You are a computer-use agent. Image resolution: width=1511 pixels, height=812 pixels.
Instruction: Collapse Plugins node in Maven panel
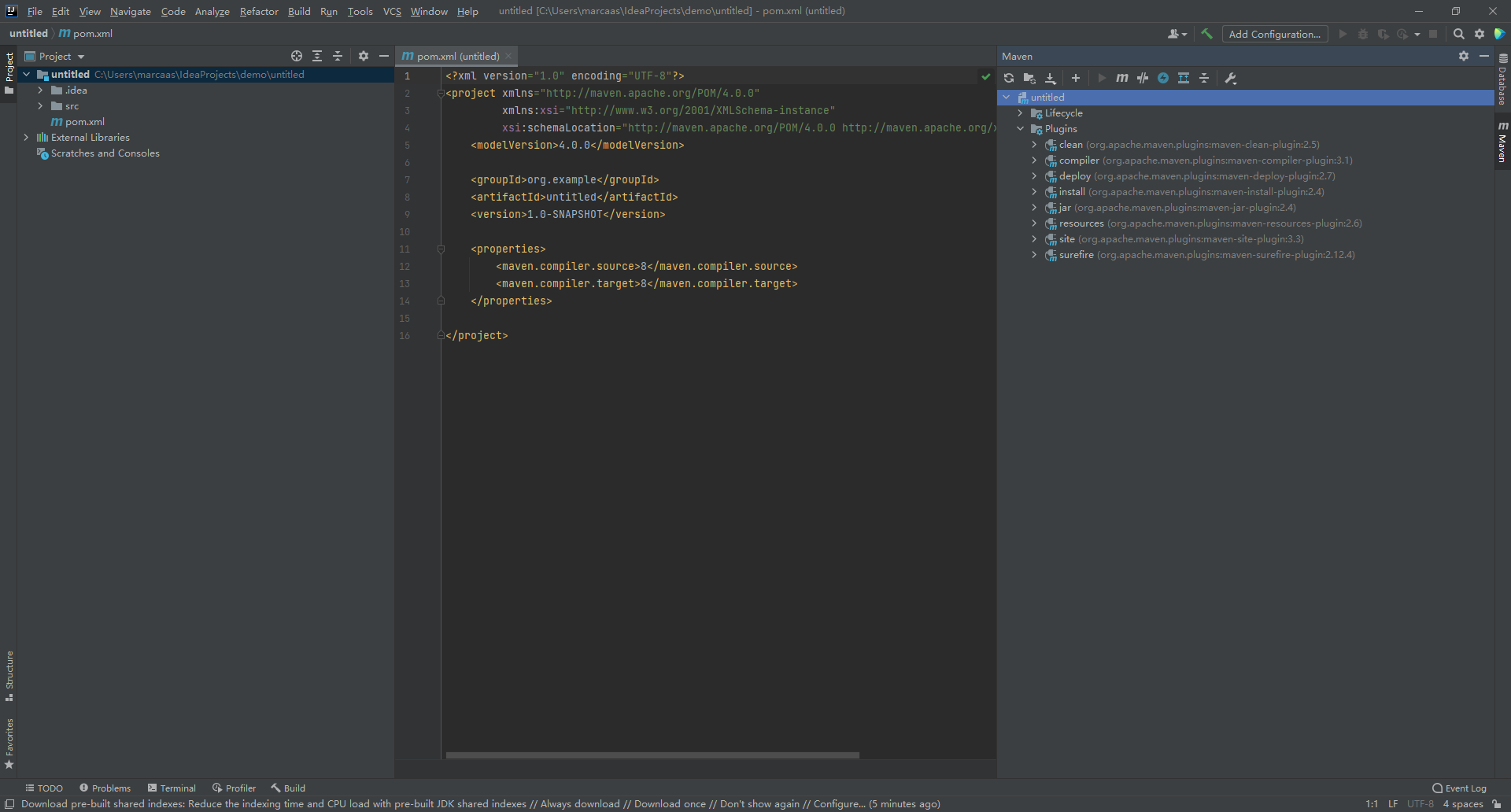click(1021, 129)
